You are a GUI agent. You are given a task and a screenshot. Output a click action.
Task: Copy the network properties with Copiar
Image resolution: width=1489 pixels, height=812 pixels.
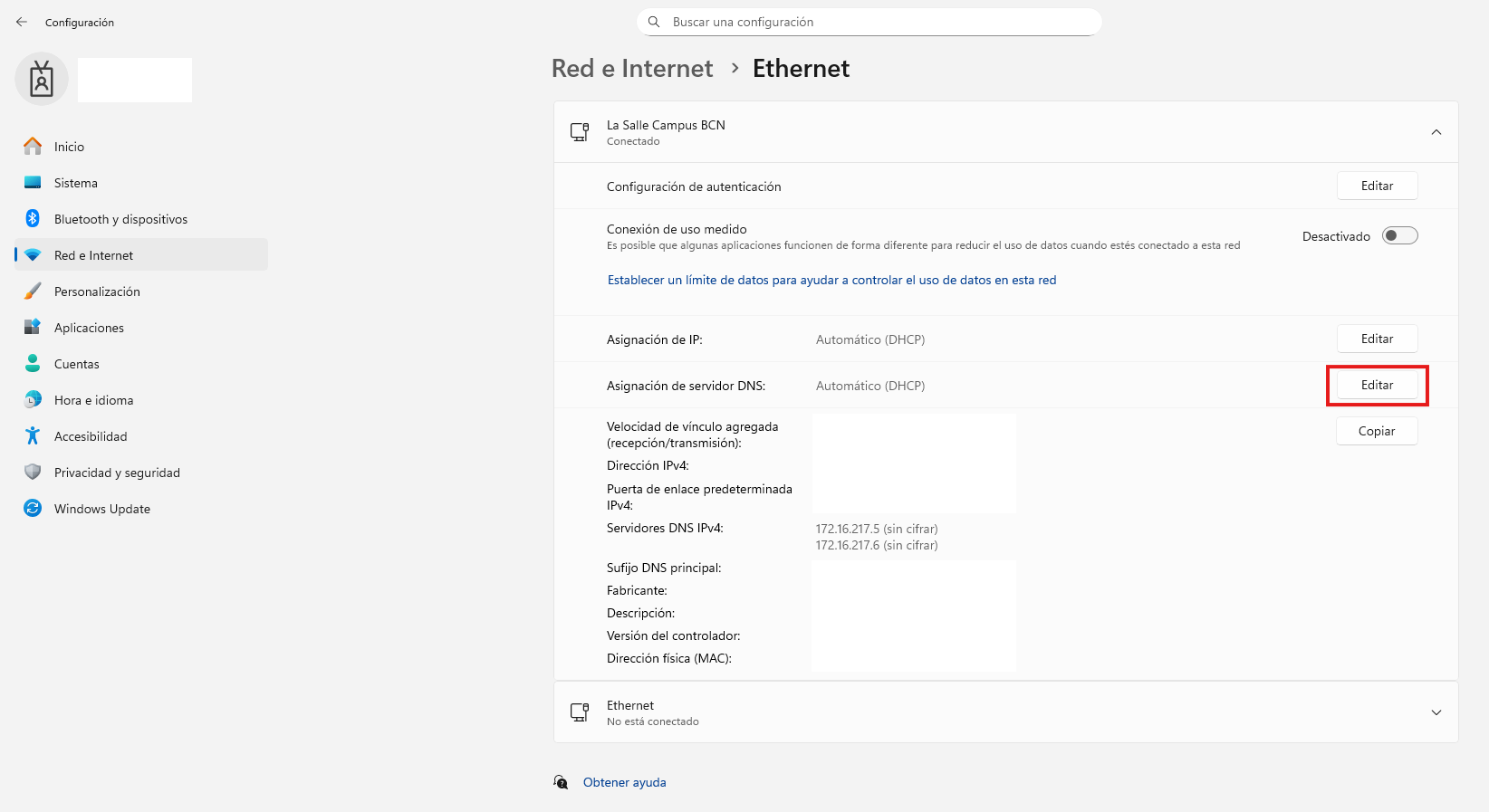click(x=1377, y=431)
